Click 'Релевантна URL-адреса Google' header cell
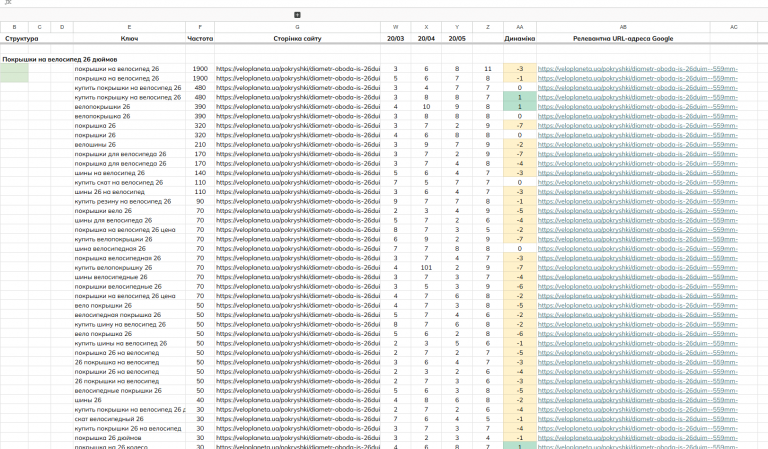Screen dimensions: 768x449 [x=623, y=38]
